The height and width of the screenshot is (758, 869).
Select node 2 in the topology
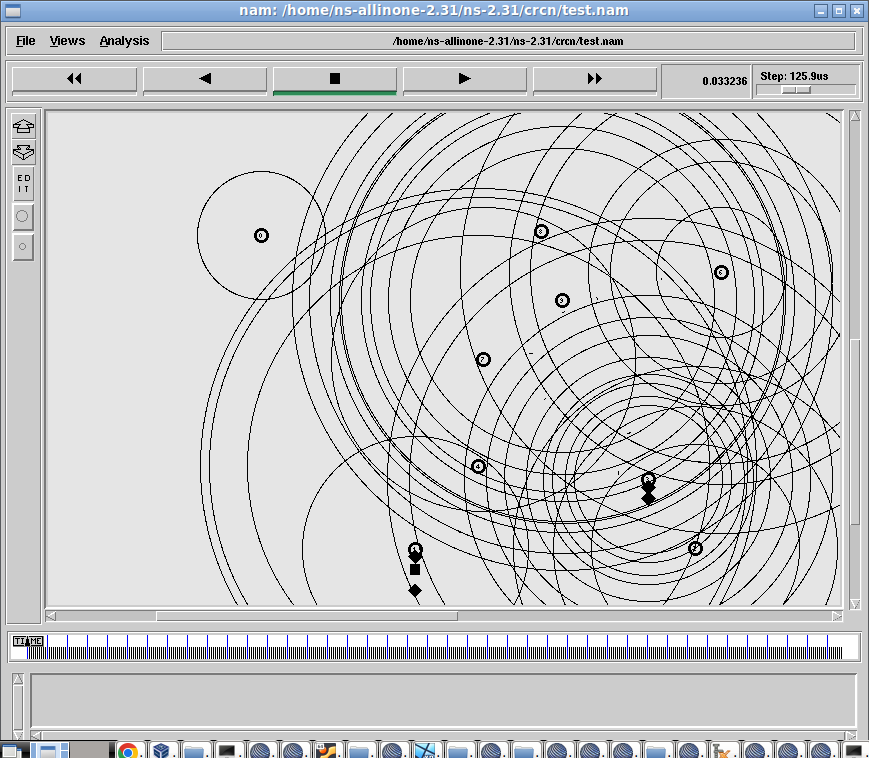pyautogui.click(x=695, y=549)
